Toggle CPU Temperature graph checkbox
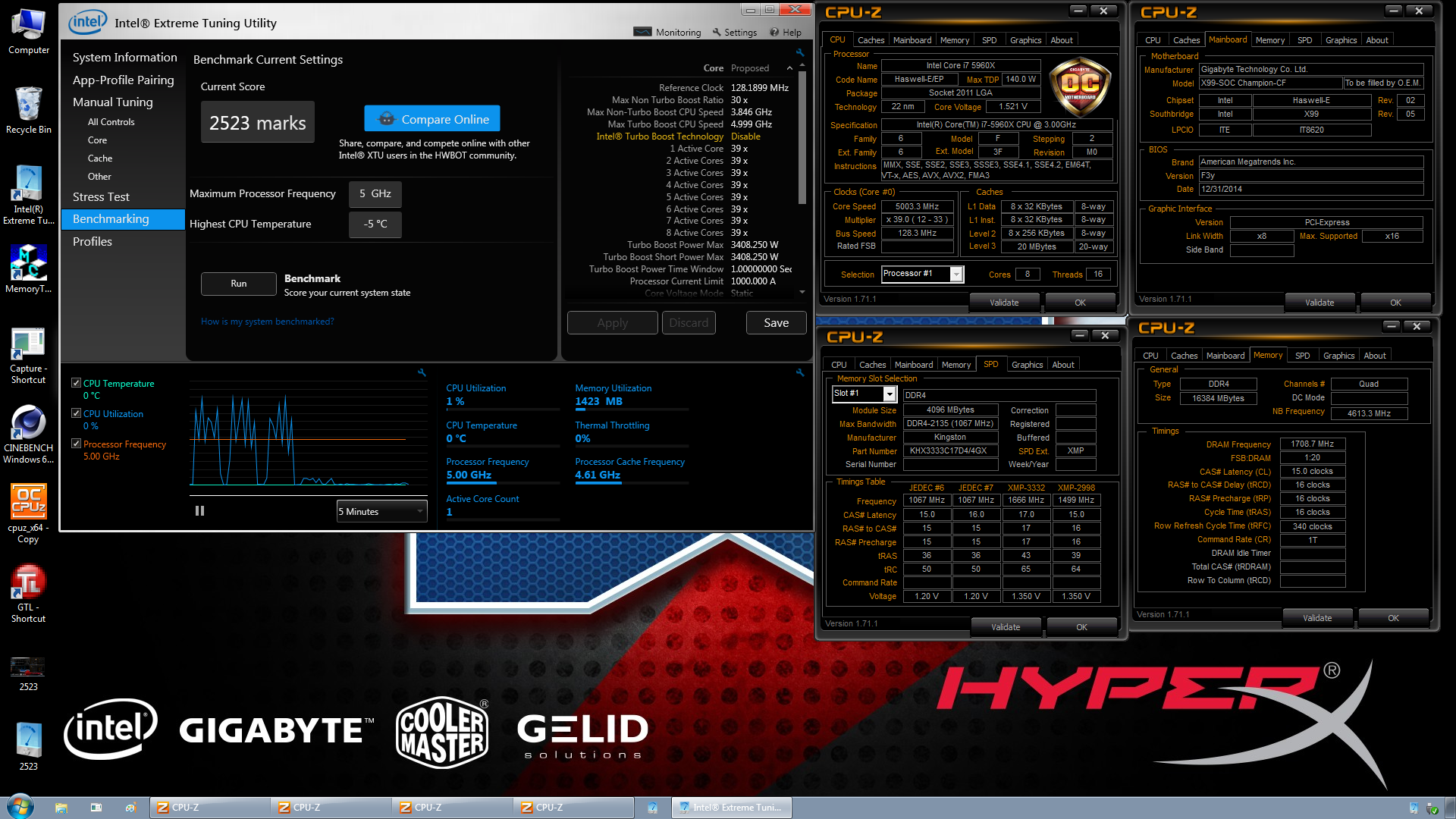Screen dimensions: 1456x819 click(x=76, y=383)
